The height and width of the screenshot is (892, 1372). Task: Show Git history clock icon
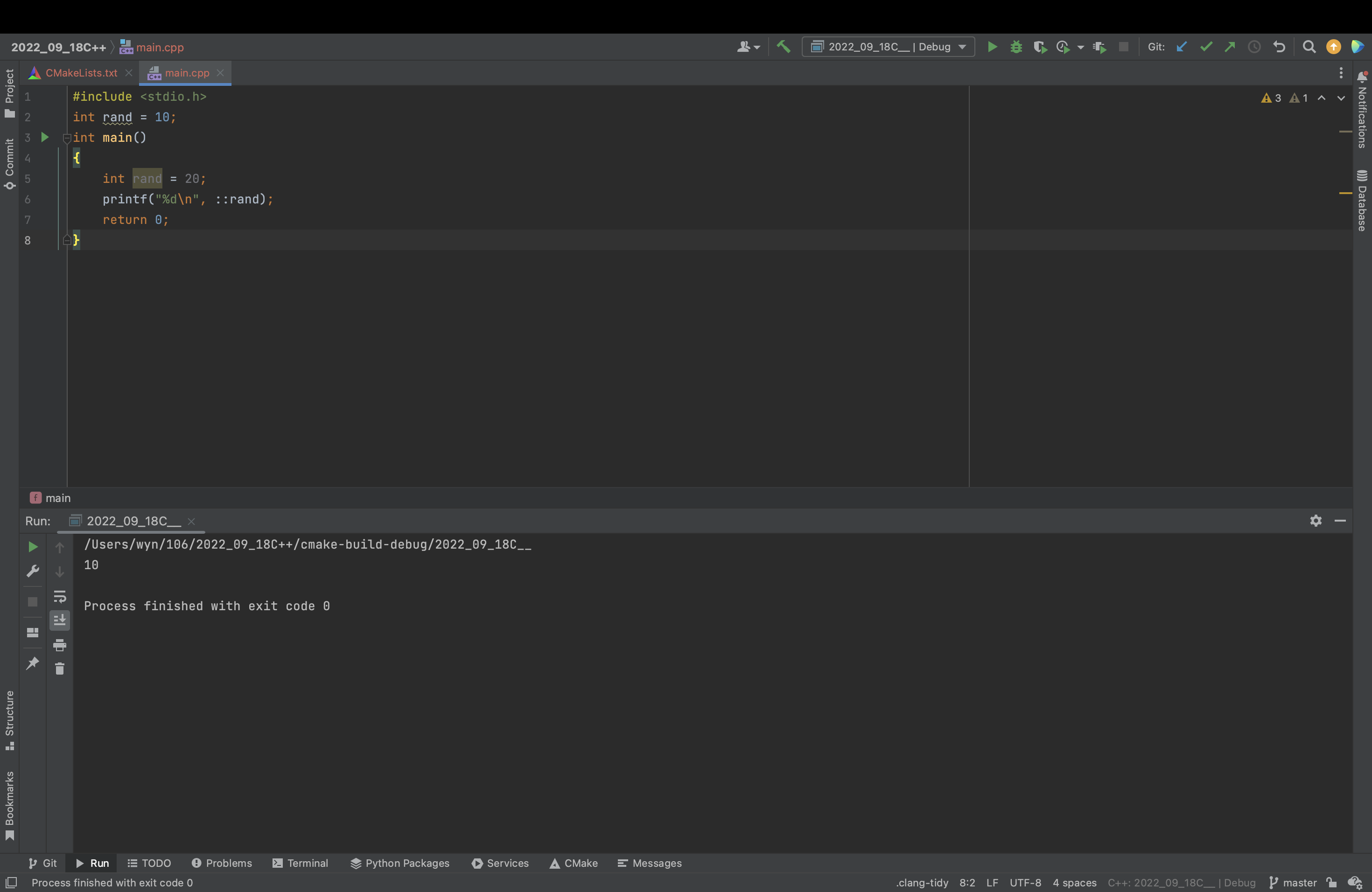(1254, 47)
